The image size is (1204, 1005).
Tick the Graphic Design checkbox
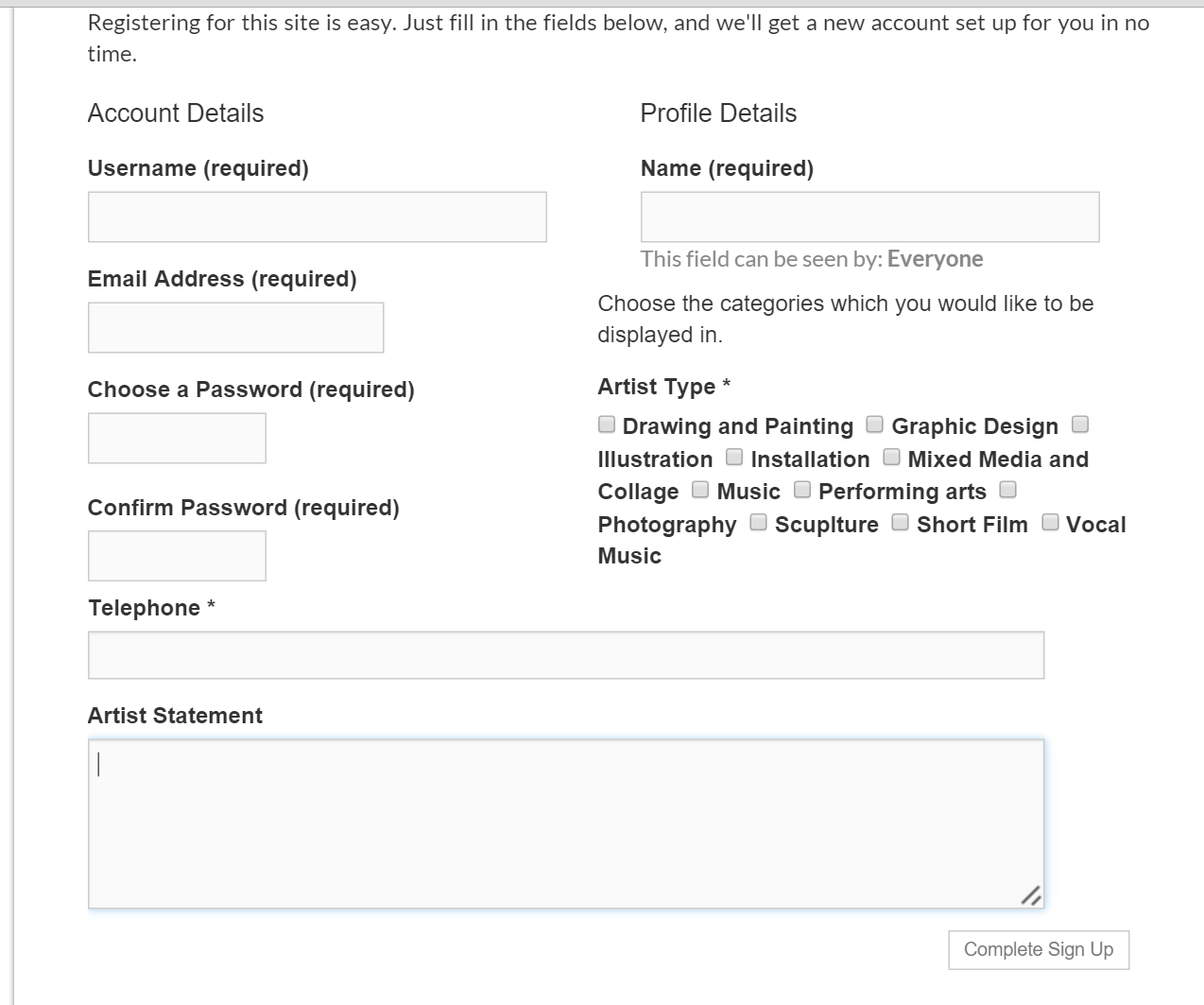click(x=875, y=425)
